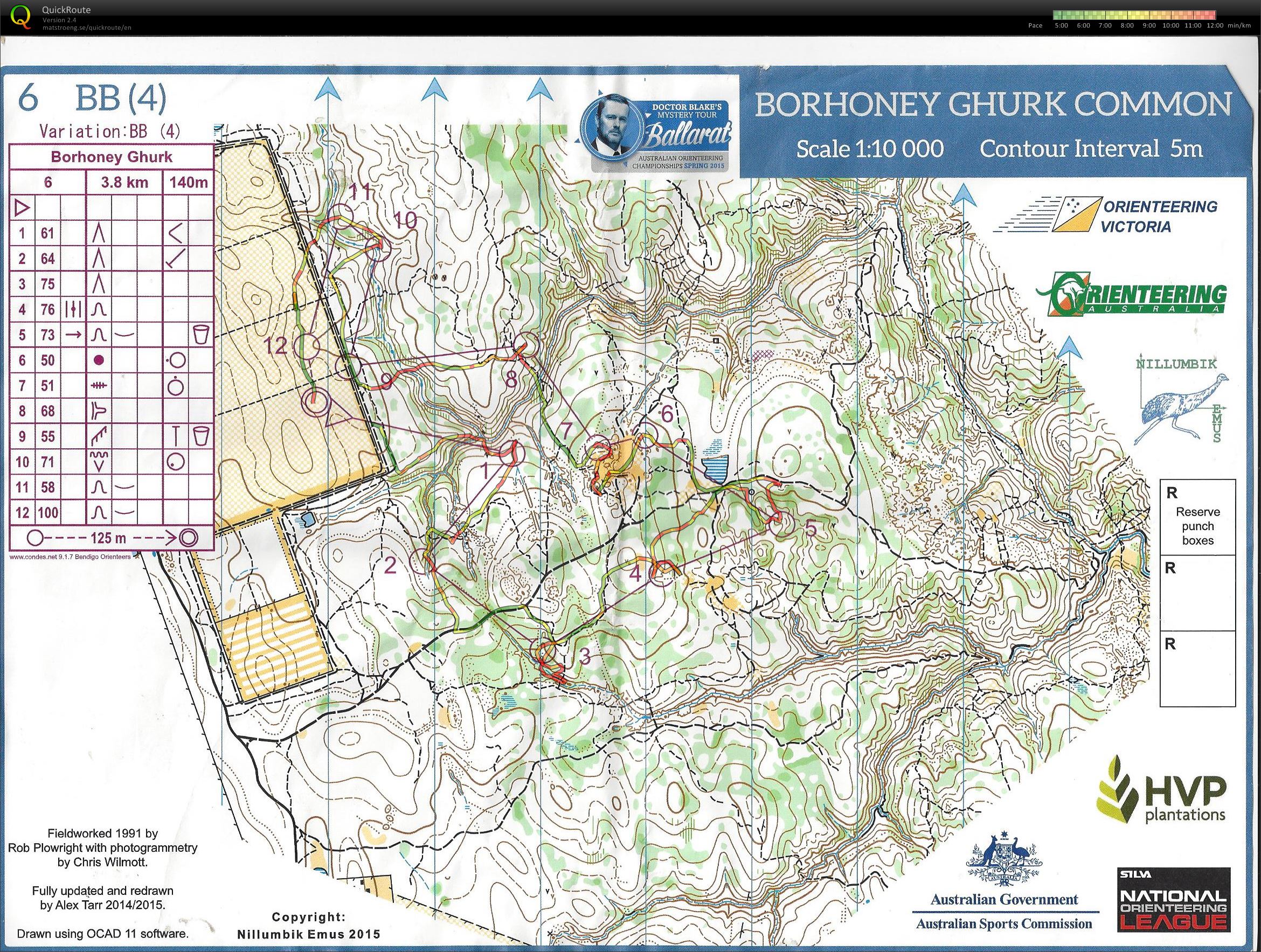Click the Borhoney Ghurk Common map title

pyautogui.click(x=993, y=105)
